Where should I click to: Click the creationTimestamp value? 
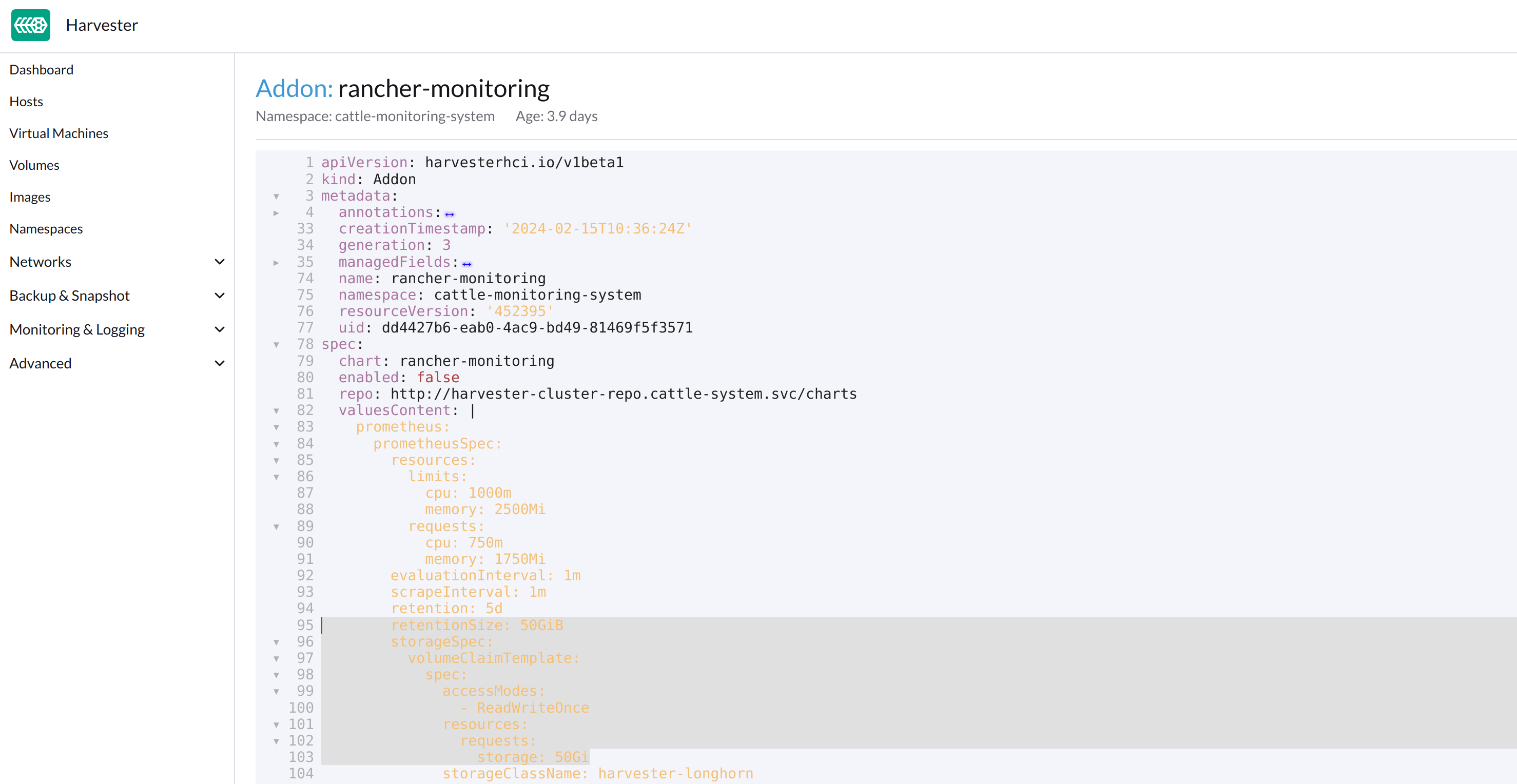(x=597, y=229)
